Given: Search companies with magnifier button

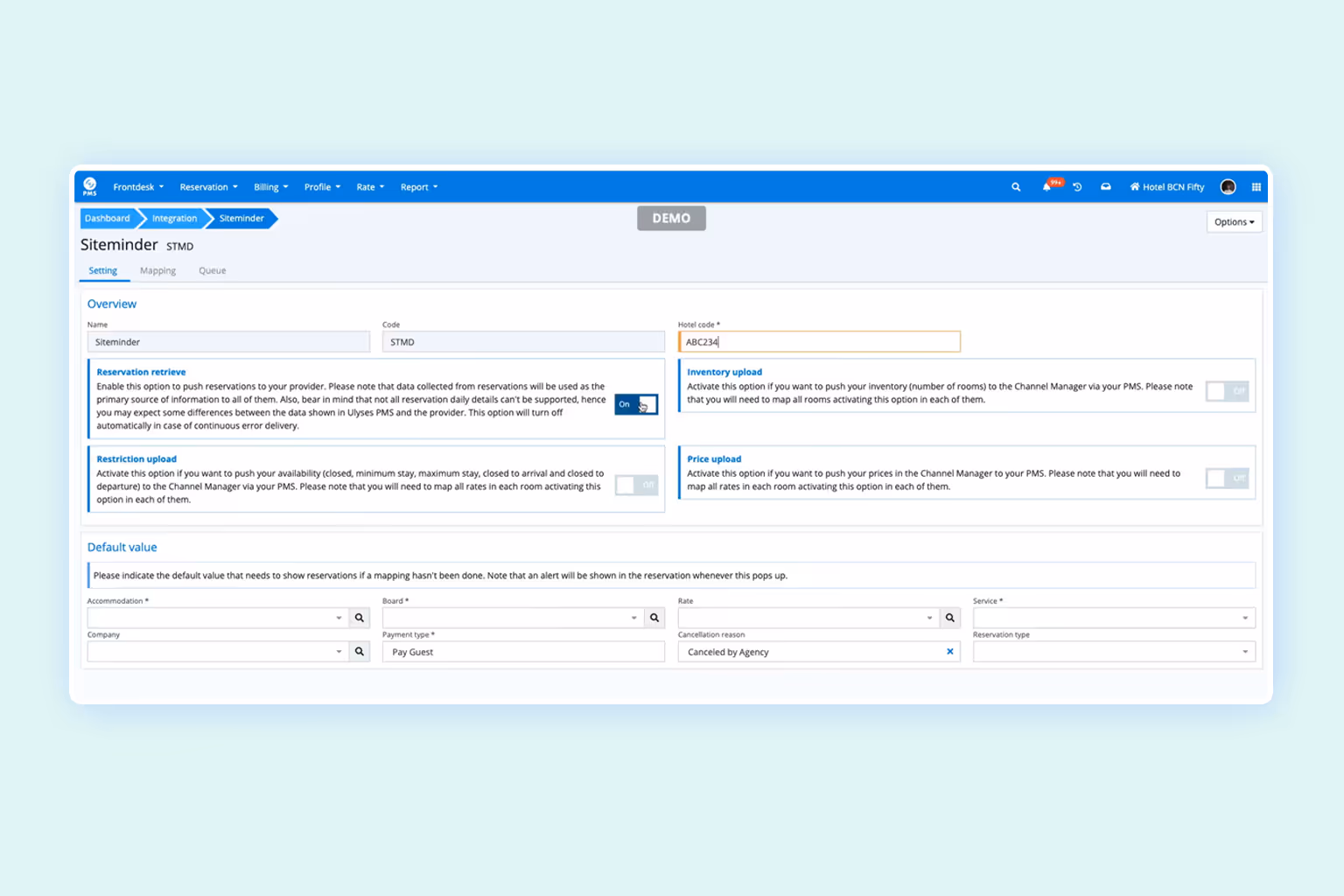Looking at the screenshot, I should click(x=360, y=652).
